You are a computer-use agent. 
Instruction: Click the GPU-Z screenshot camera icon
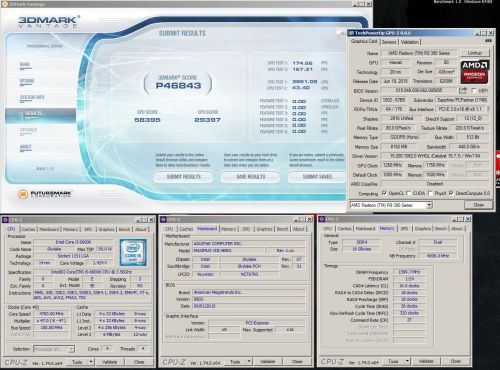(x=488, y=41)
